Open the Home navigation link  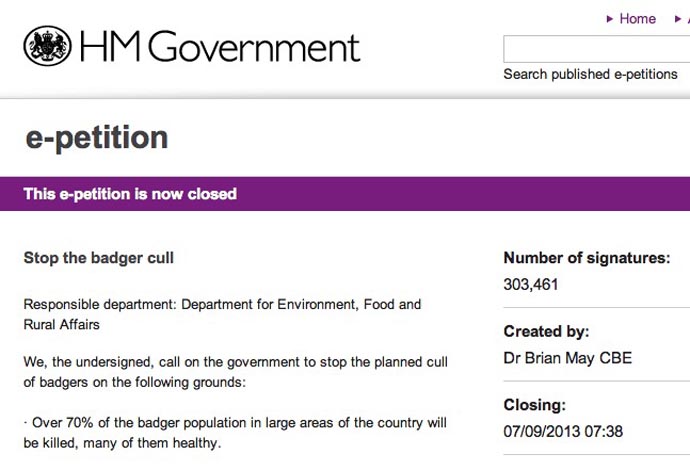point(637,19)
